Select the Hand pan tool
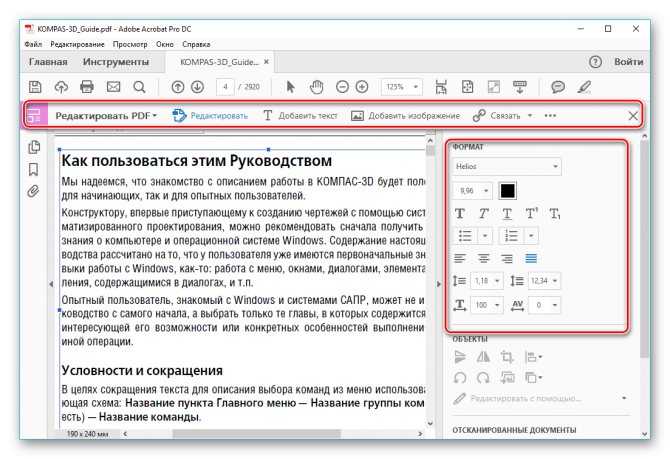Image resolution: width=670 pixels, height=459 pixels. 316,87
